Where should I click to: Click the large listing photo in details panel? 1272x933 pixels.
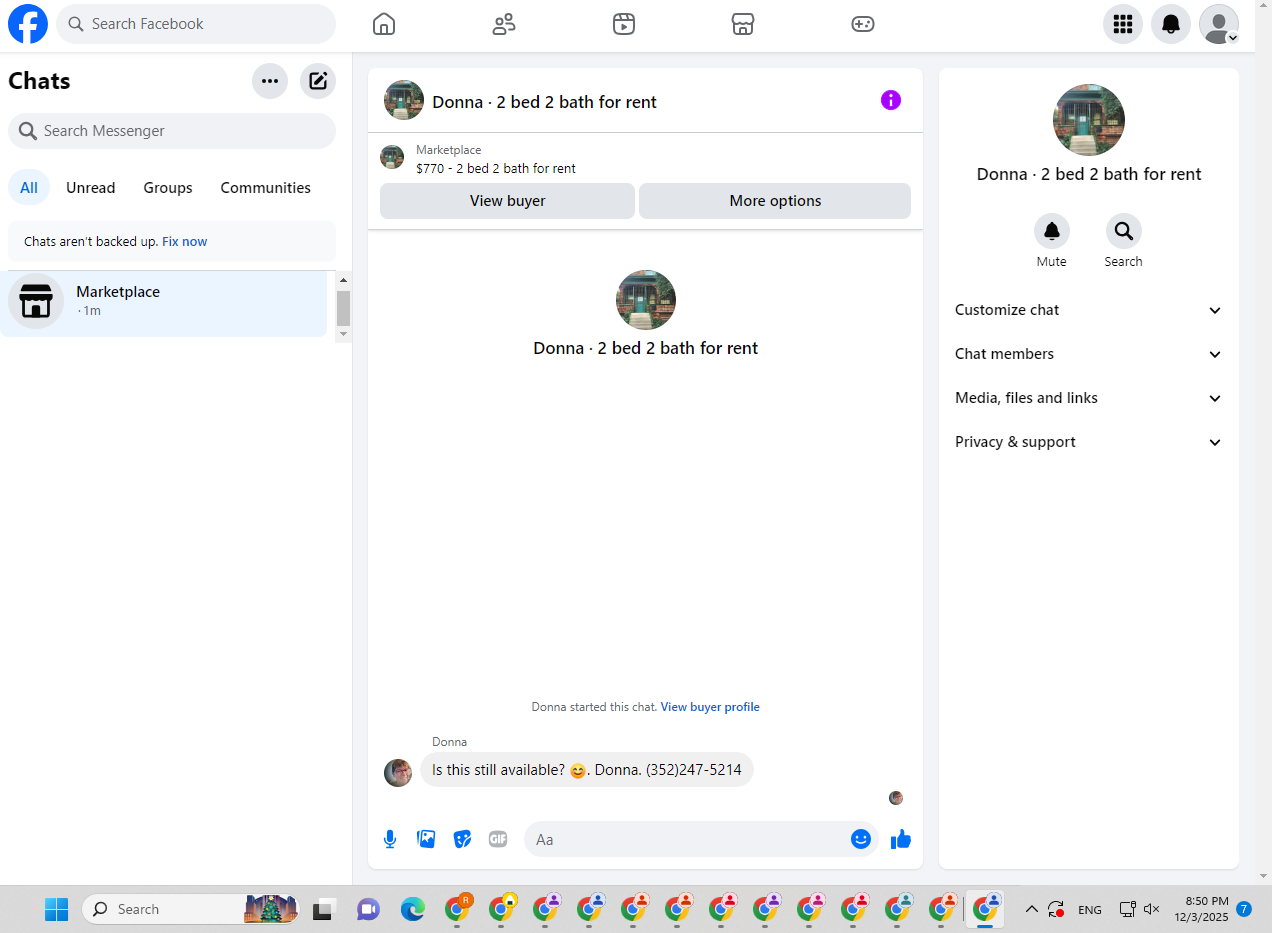point(1089,120)
